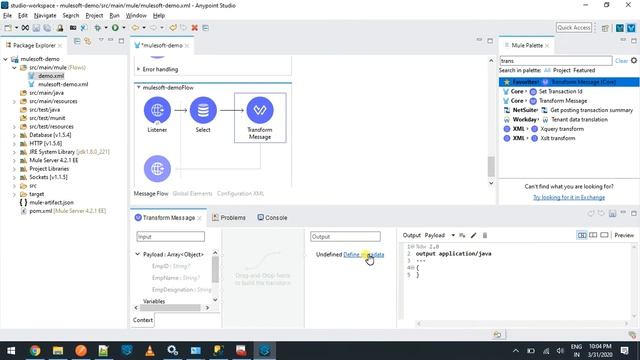
Task: Expand the JRE System Library node
Action: (14, 152)
